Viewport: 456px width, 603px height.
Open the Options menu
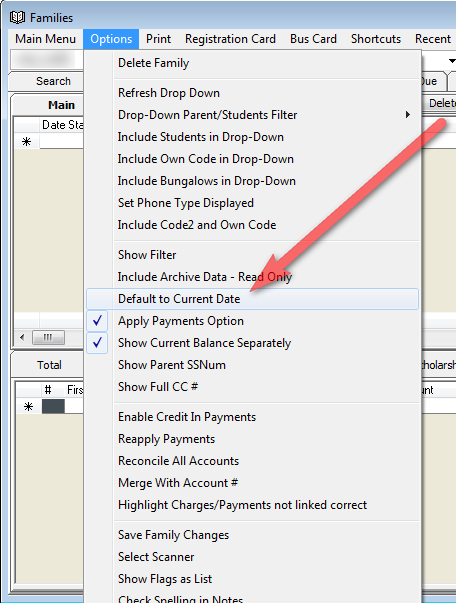[111, 39]
